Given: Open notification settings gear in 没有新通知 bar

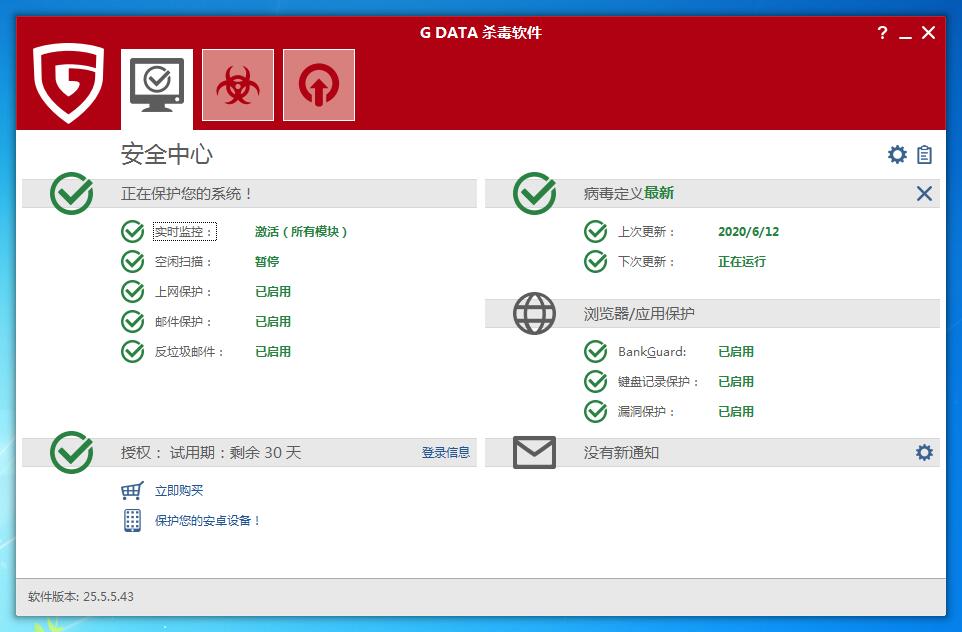Looking at the screenshot, I should click(x=924, y=453).
